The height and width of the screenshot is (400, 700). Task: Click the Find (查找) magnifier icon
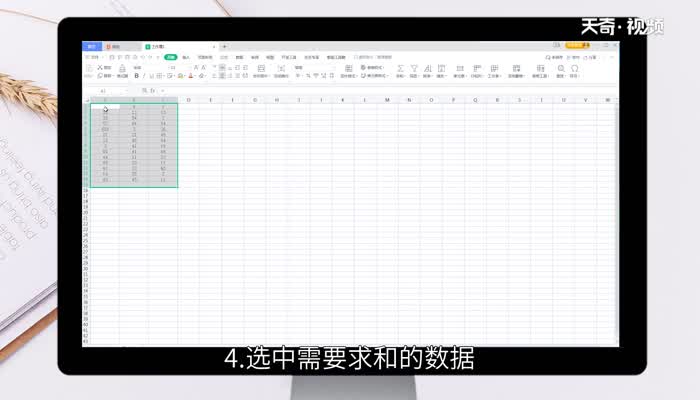point(561,68)
